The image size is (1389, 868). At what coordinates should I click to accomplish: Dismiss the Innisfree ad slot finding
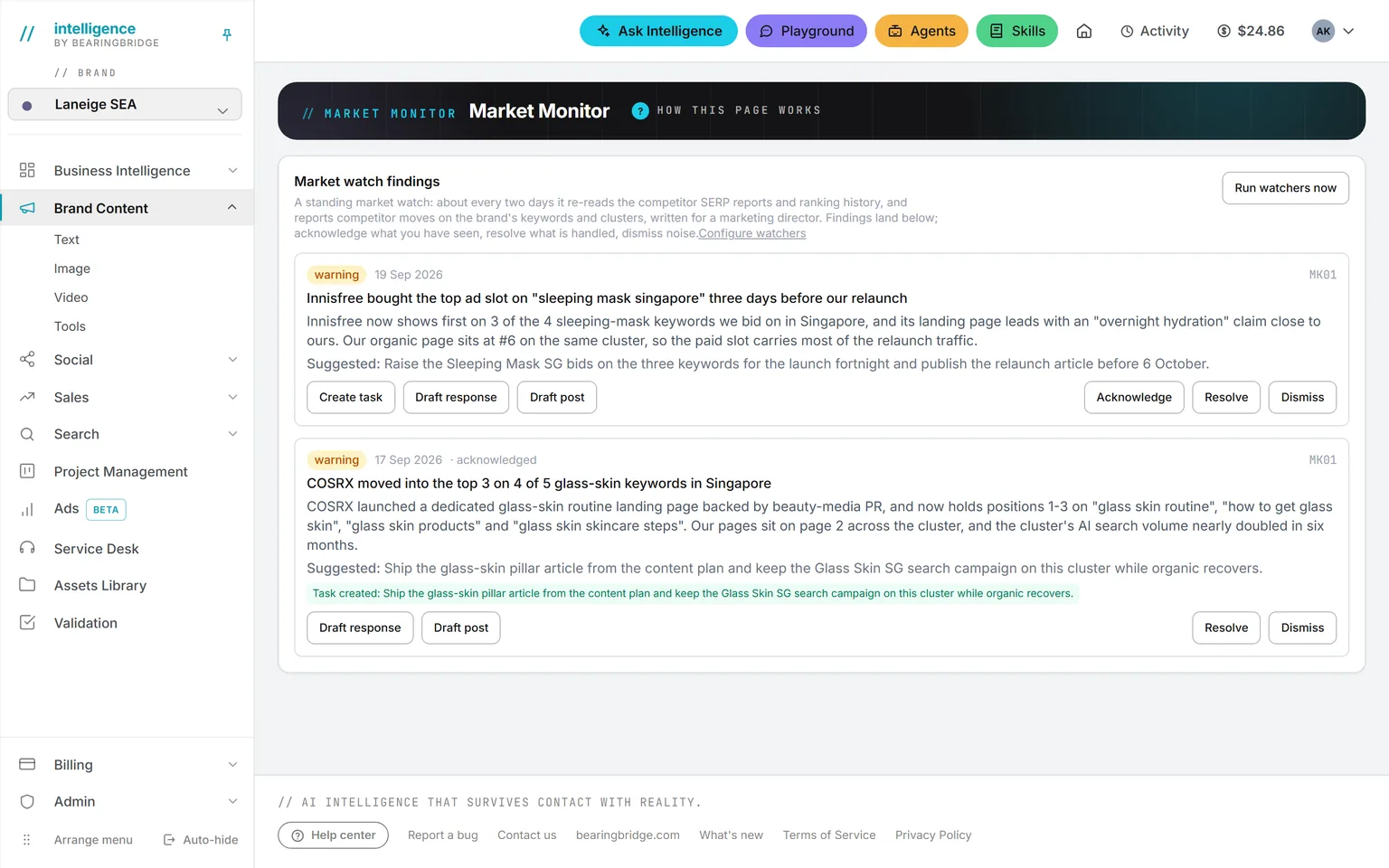coord(1302,397)
